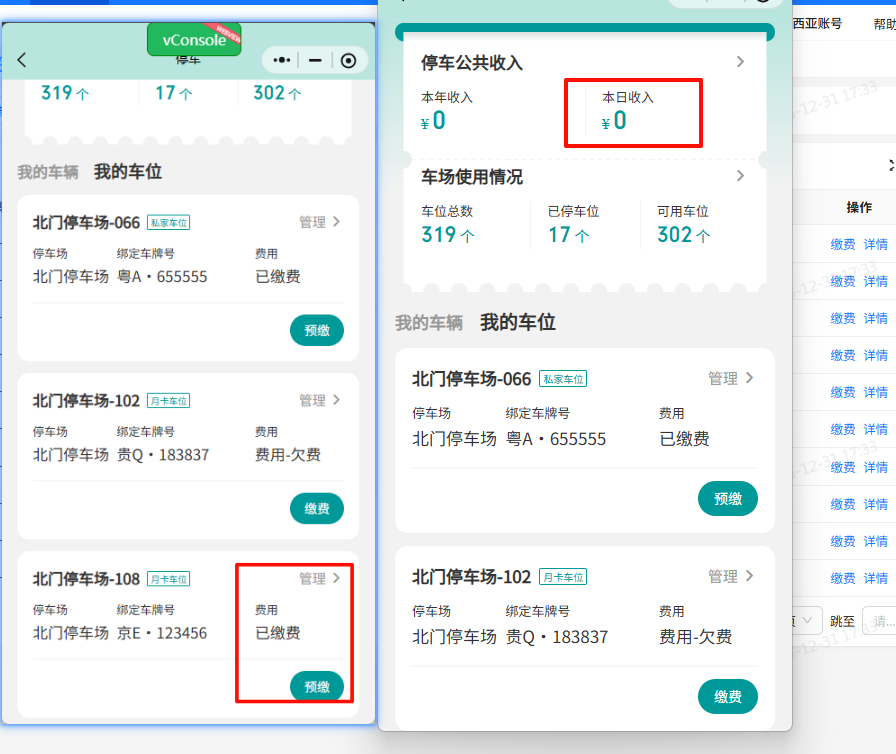Open the vConsole debug panel

[x=193, y=40]
